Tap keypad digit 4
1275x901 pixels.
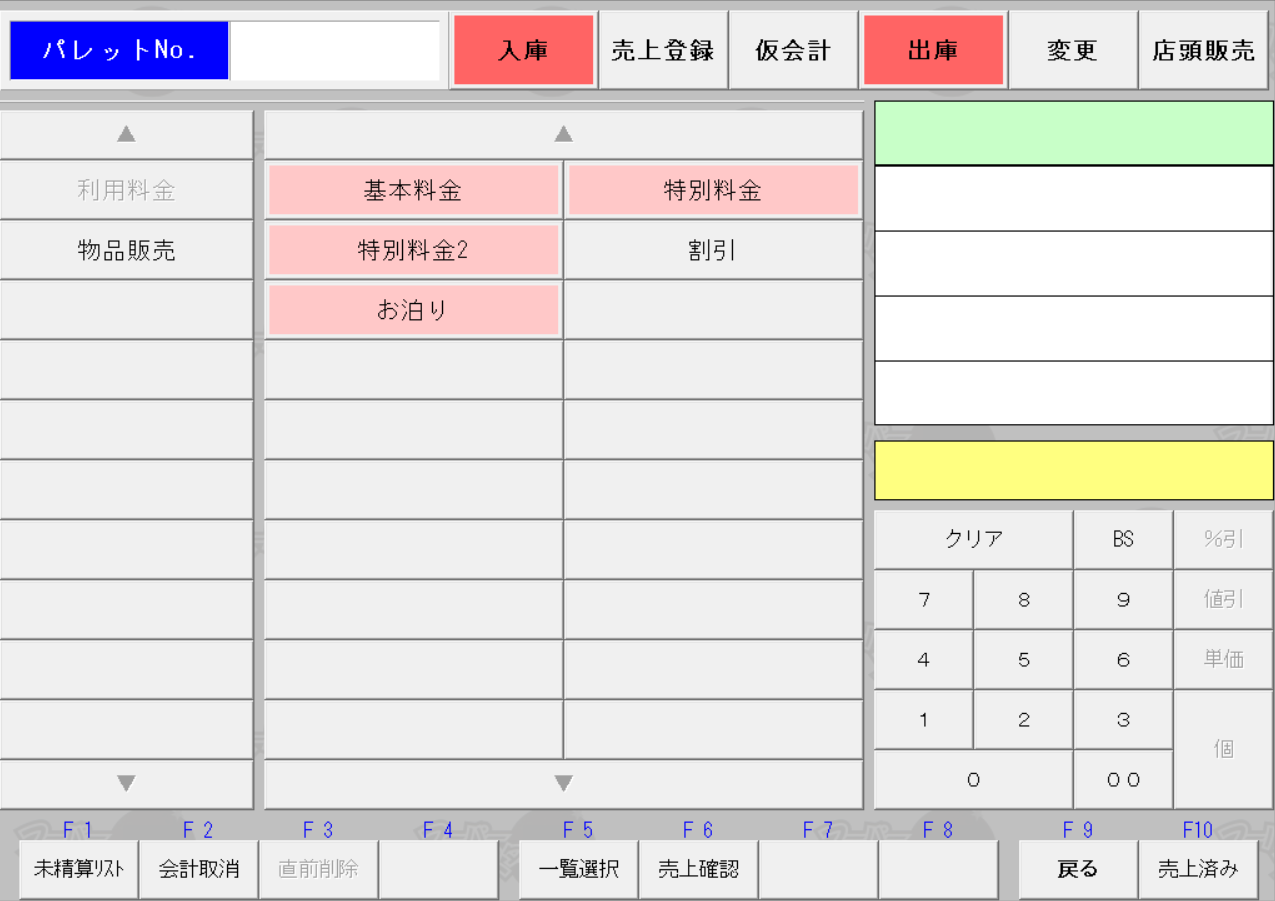[924, 660]
